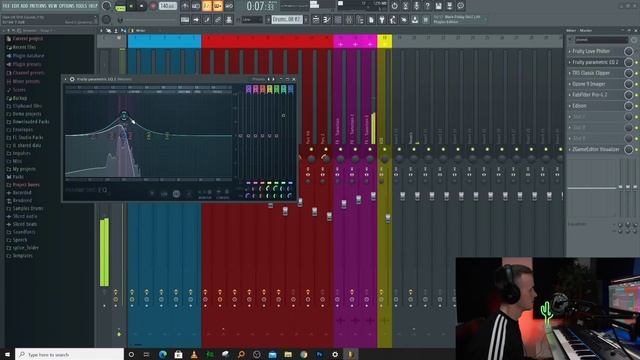Open the FabFilter Pro-L 2 plugin
The height and width of the screenshot is (360, 640).
590,95
